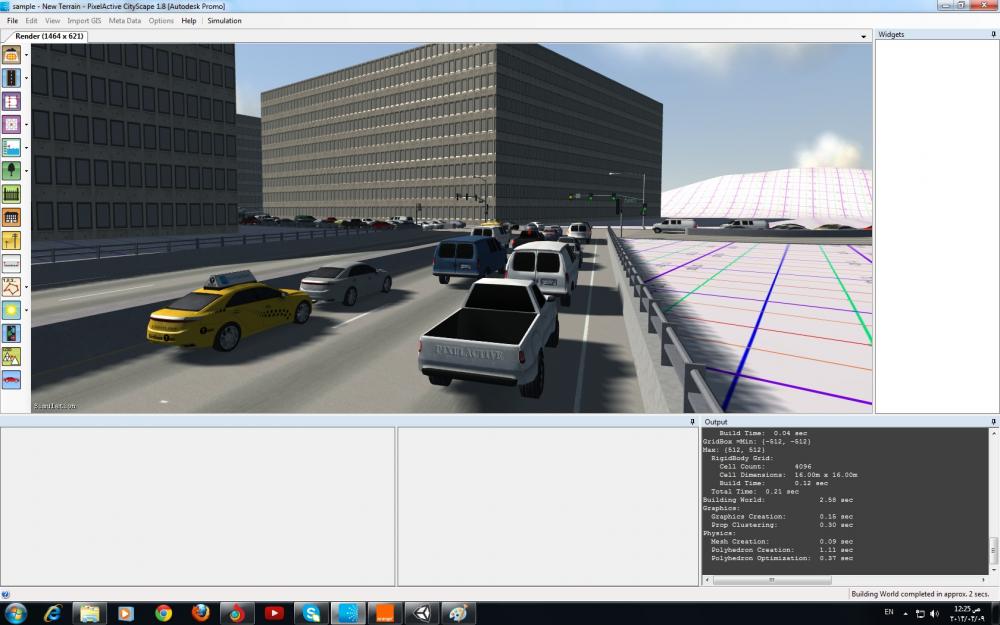The image size is (1000, 625).
Task: Select the road tool icon
Action: [x=11, y=78]
